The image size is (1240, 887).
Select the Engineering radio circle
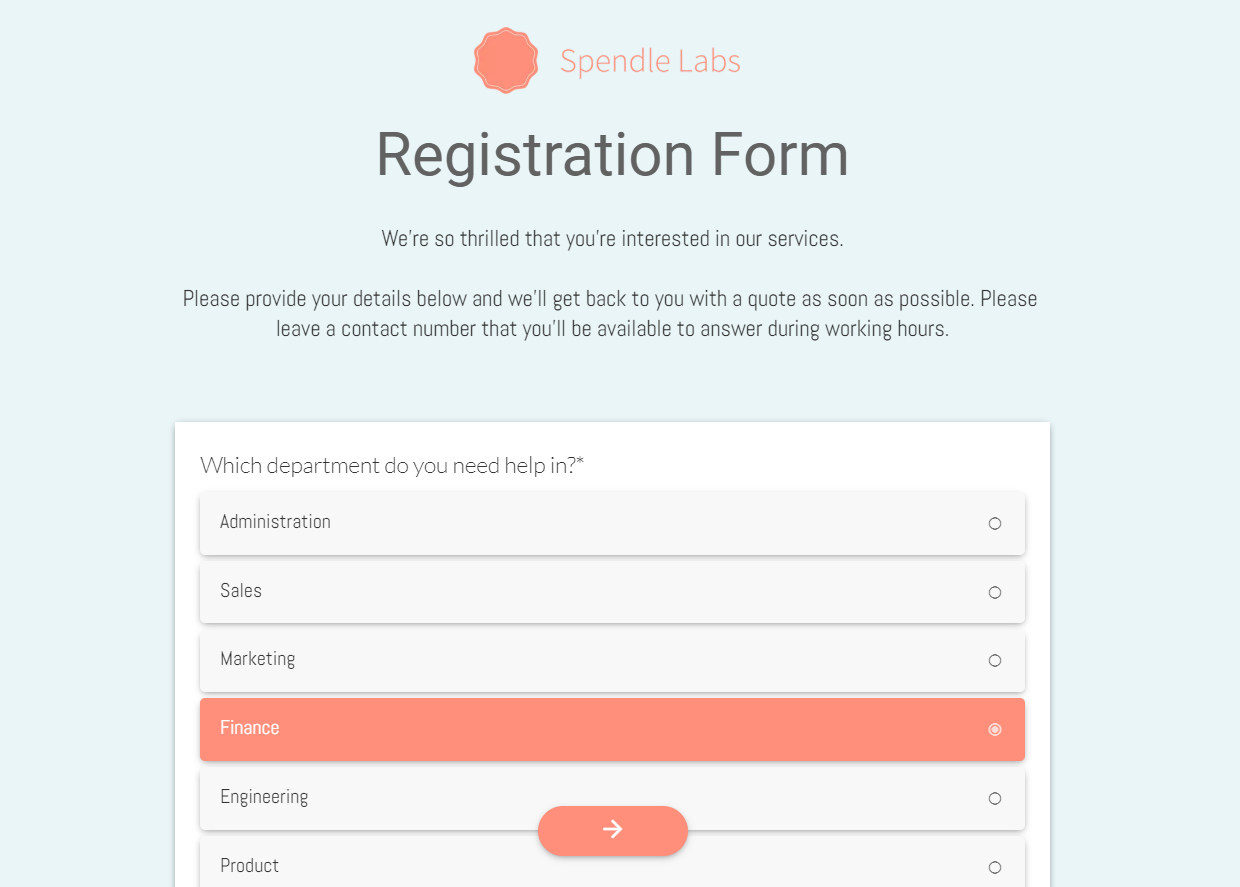coord(995,798)
